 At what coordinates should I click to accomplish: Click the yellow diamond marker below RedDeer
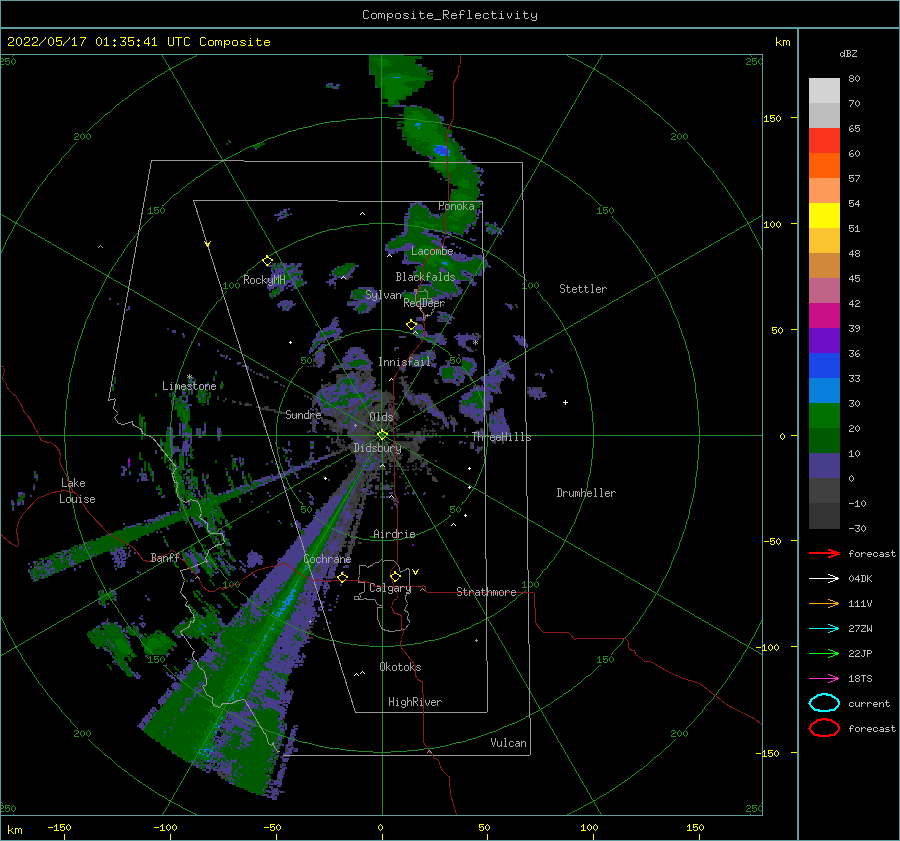pos(411,325)
